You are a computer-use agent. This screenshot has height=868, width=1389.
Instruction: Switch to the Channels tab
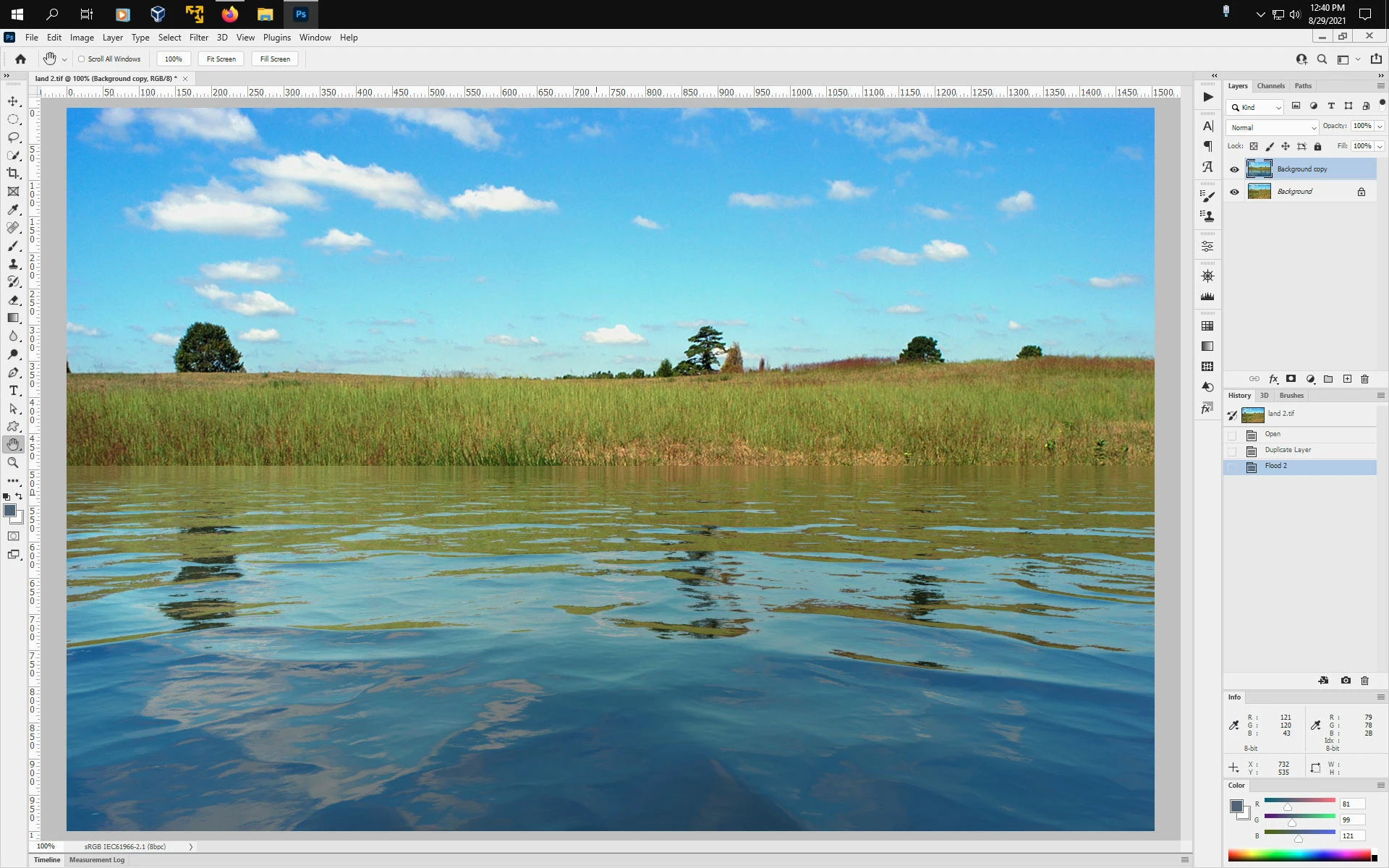[x=1270, y=86]
